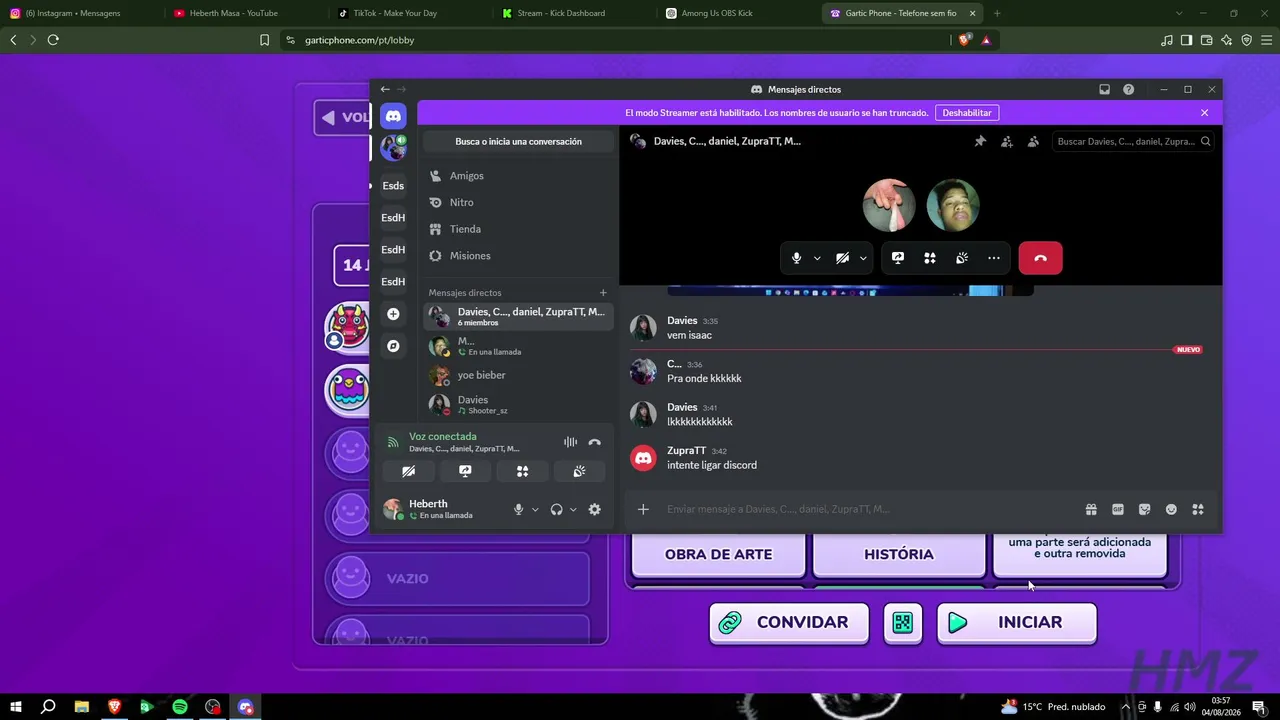The height and width of the screenshot is (720, 1280).
Task: Open apps launcher in message bar
Action: pyautogui.click(x=1198, y=509)
